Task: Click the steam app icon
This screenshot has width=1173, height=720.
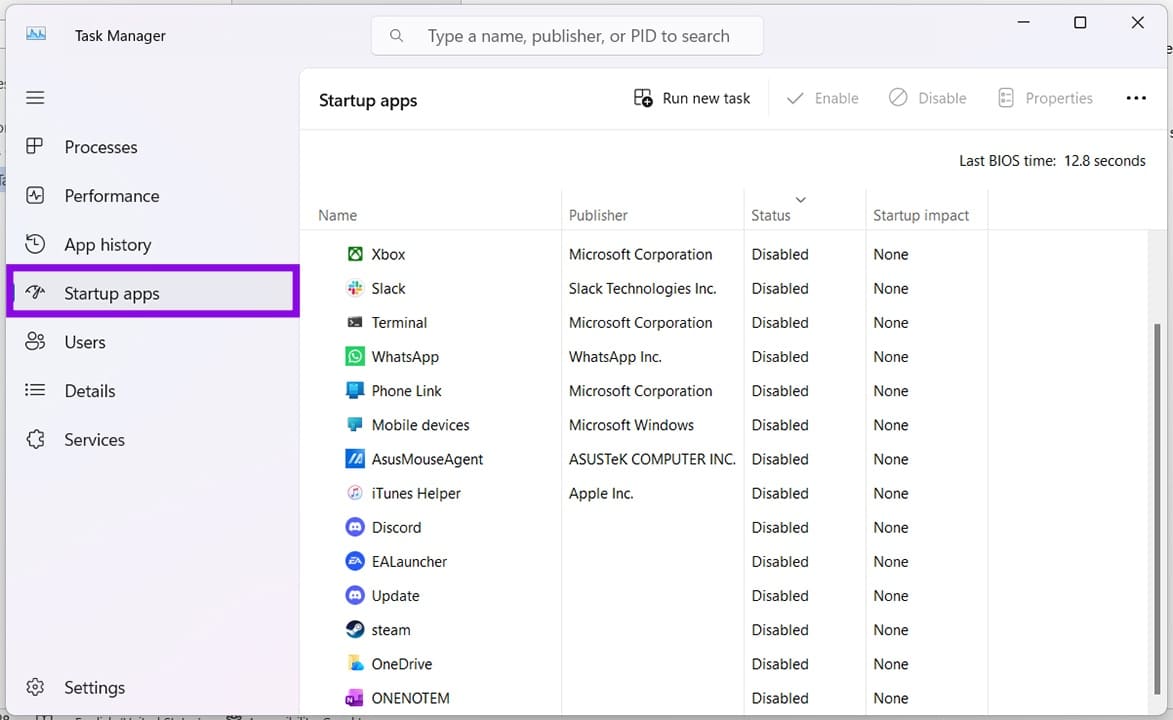Action: (355, 629)
